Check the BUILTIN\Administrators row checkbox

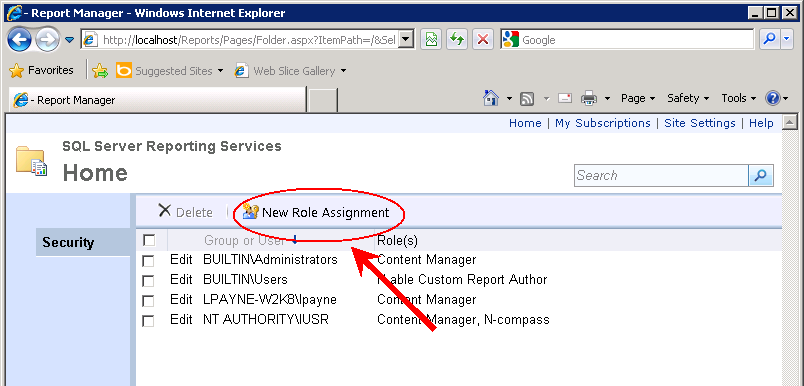148,261
